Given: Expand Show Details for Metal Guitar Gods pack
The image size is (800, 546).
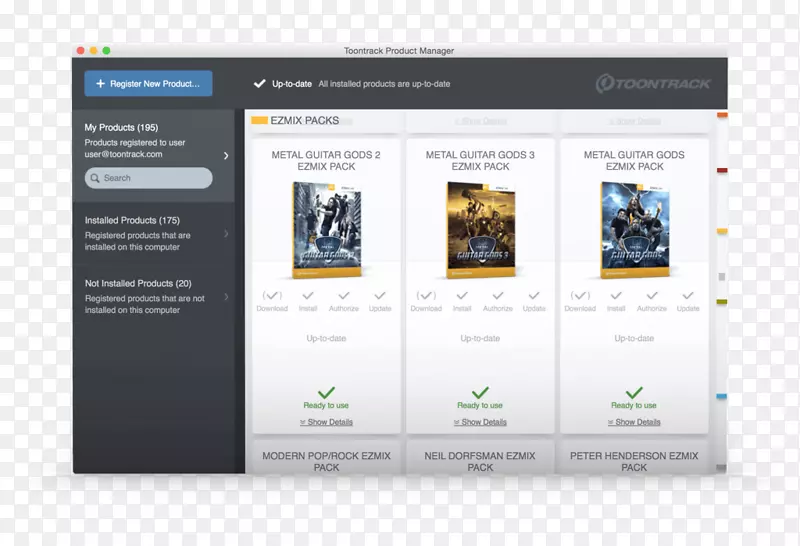Looking at the screenshot, I should 634,422.
